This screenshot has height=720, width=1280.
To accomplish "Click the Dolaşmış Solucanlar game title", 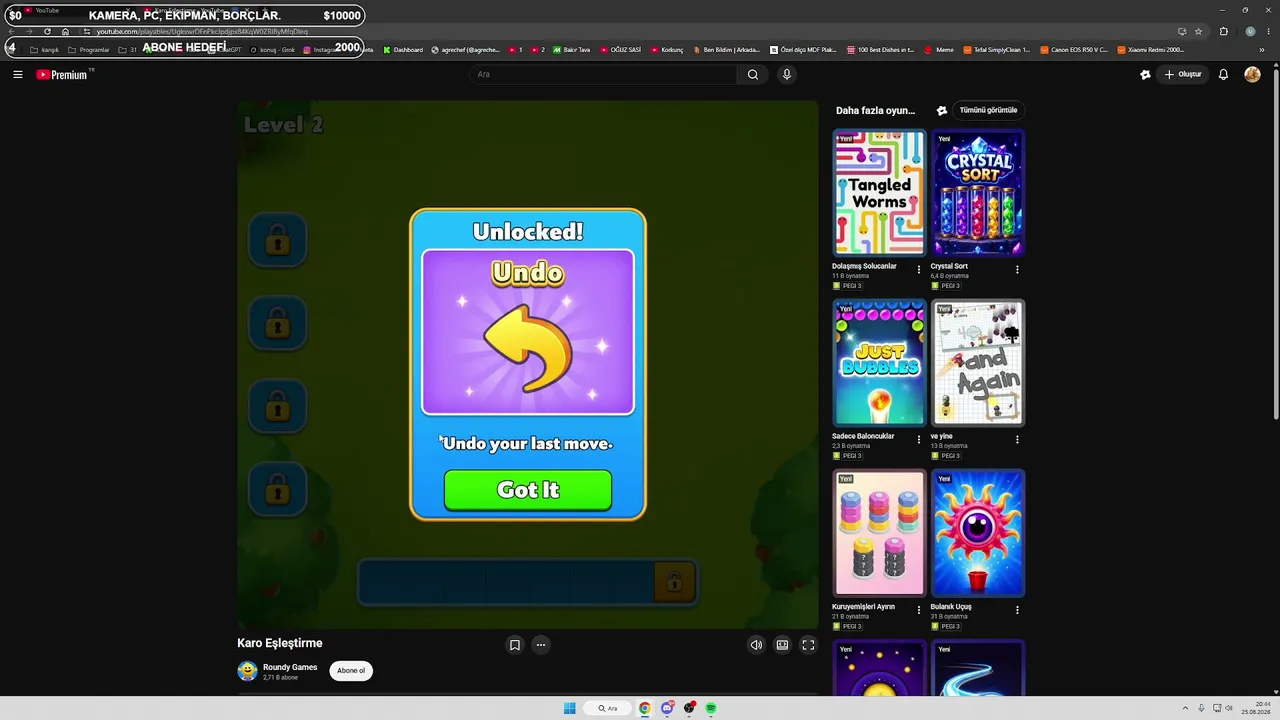I will point(864,266).
